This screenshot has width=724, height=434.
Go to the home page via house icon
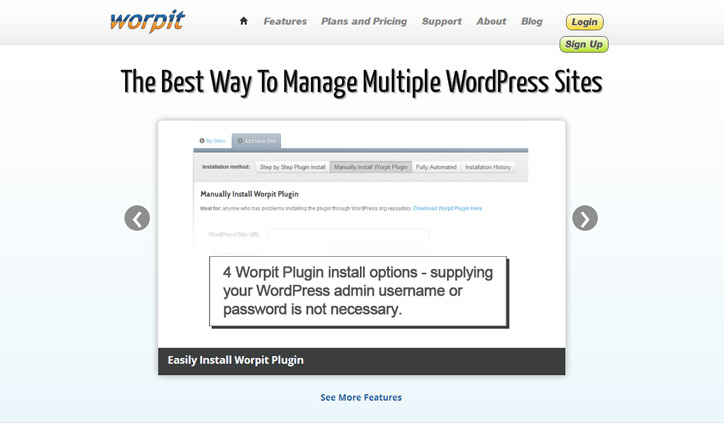244,21
